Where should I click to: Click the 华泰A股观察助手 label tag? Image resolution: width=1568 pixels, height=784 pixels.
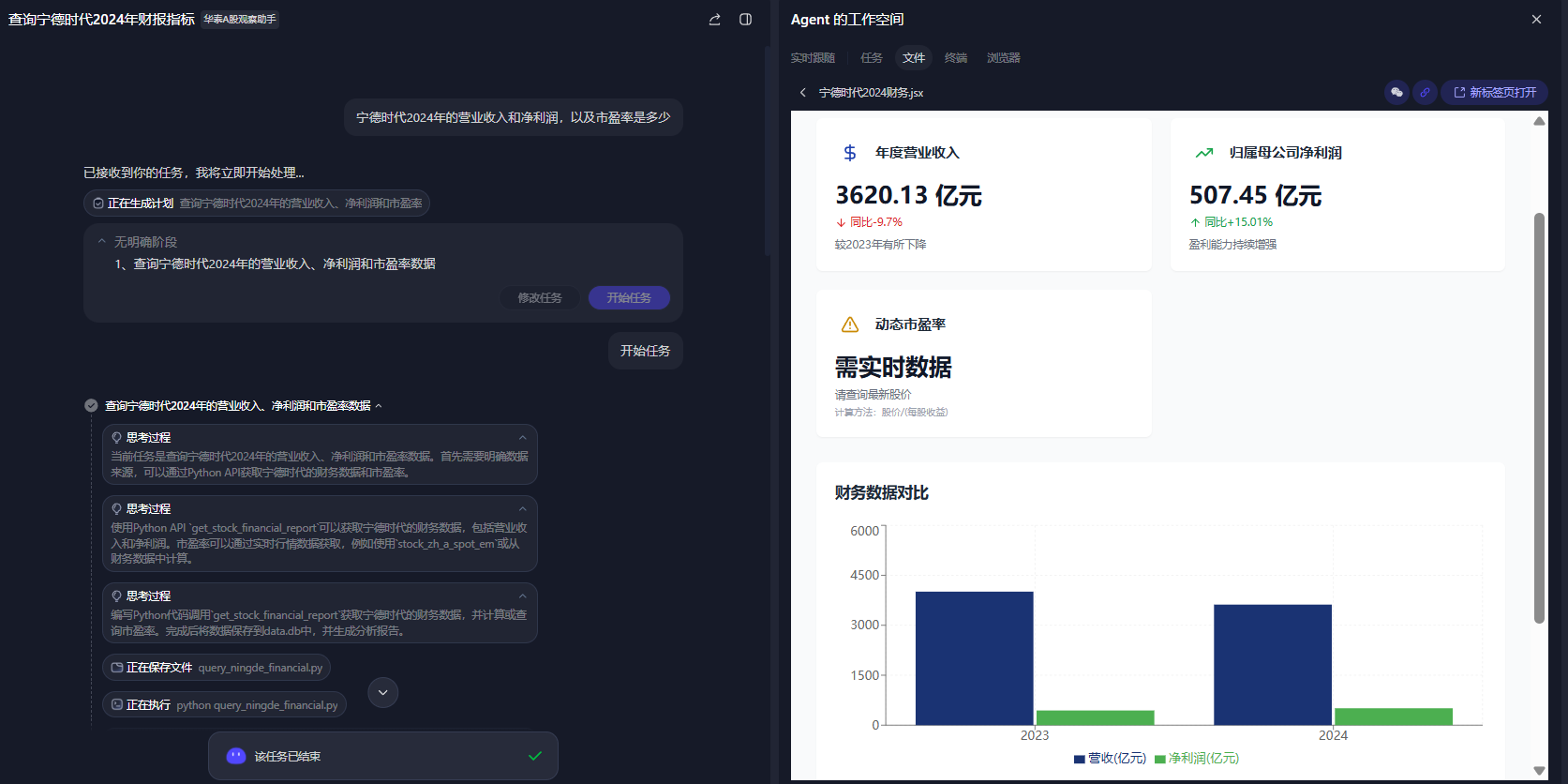point(240,20)
